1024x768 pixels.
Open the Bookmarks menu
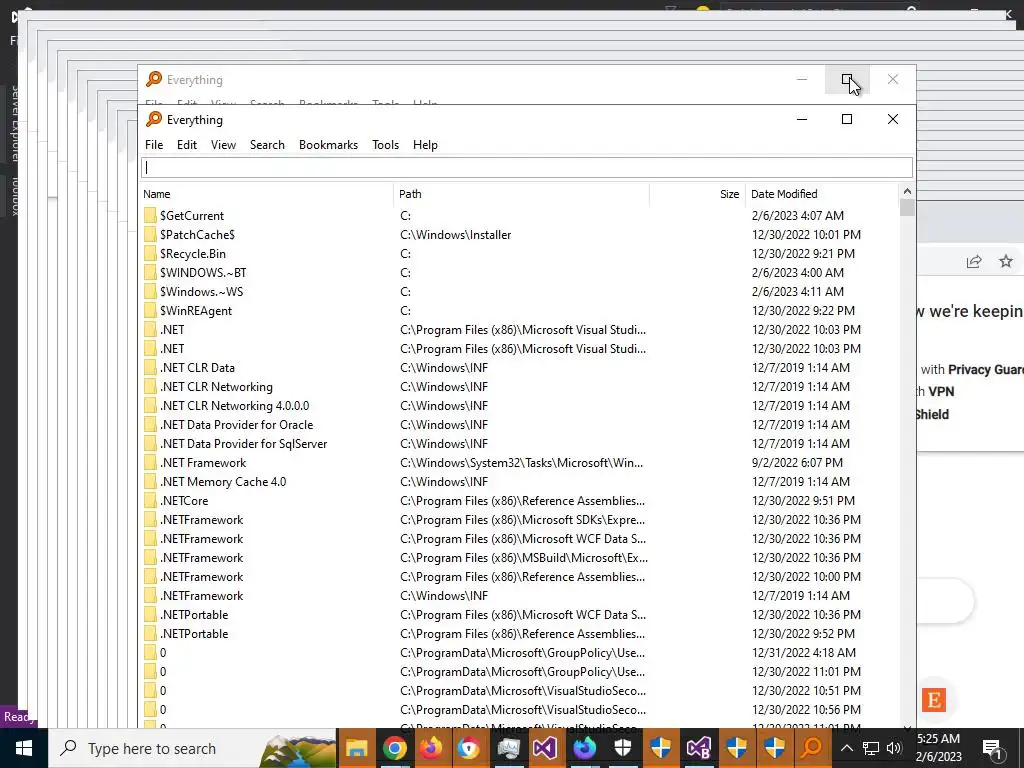[x=328, y=145]
